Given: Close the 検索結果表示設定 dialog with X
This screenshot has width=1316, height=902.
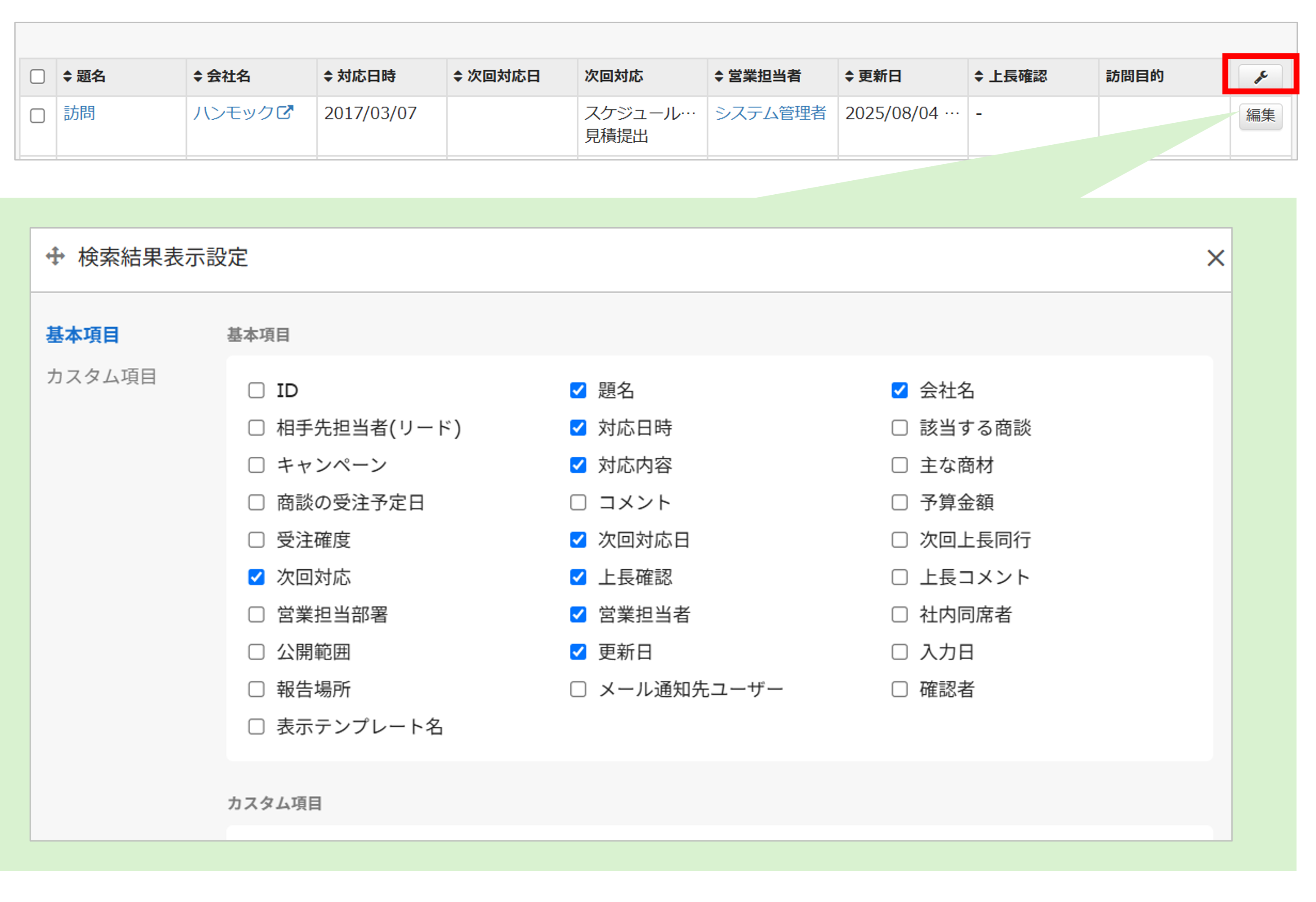Looking at the screenshot, I should click(1215, 258).
